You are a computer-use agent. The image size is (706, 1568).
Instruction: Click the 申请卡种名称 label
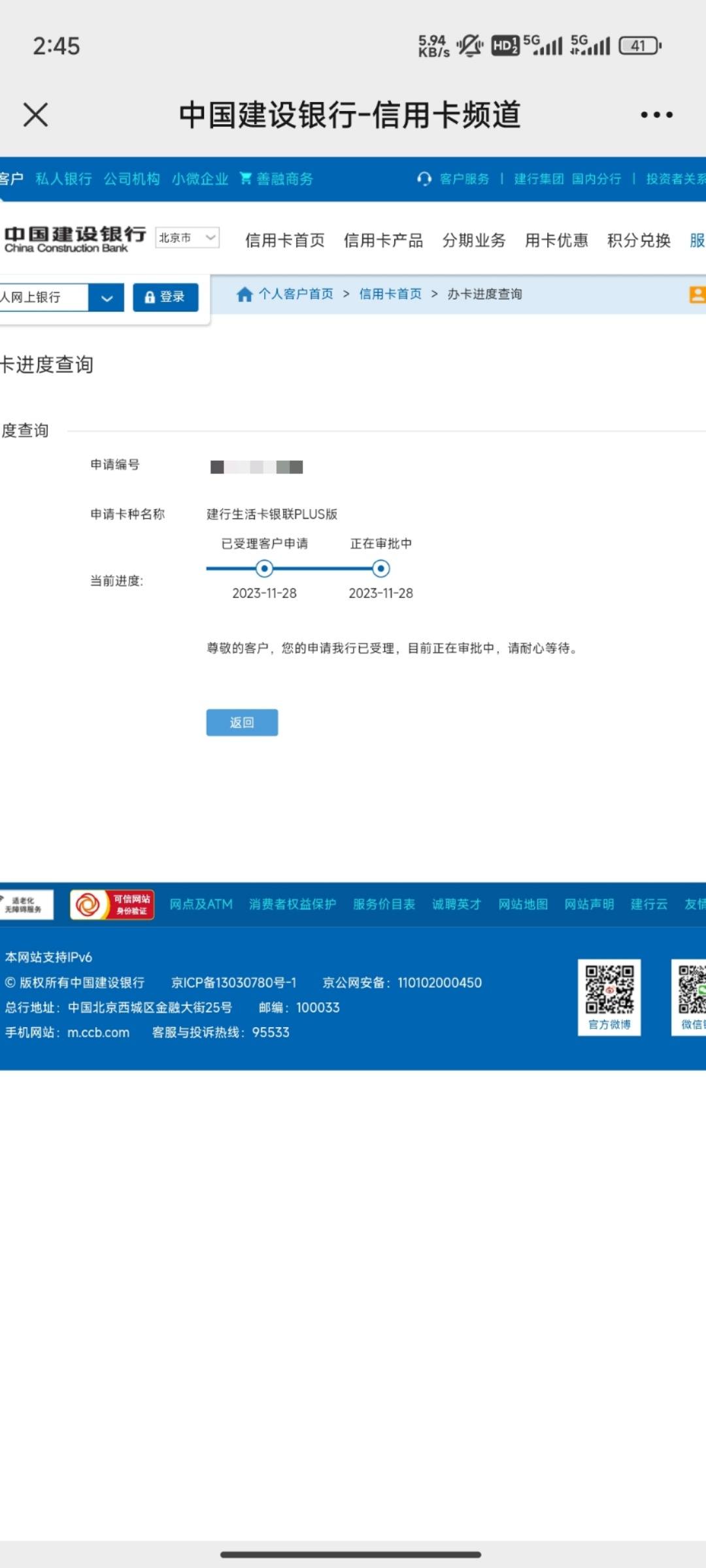(x=127, y=514)
